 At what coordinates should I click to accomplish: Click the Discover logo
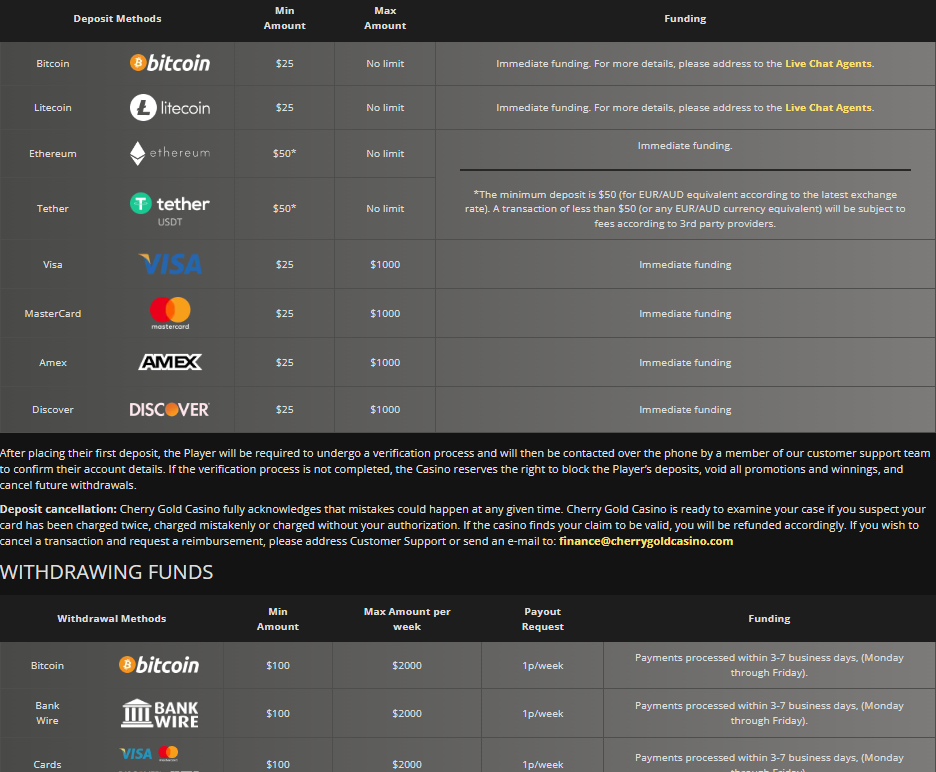(170, 410)
